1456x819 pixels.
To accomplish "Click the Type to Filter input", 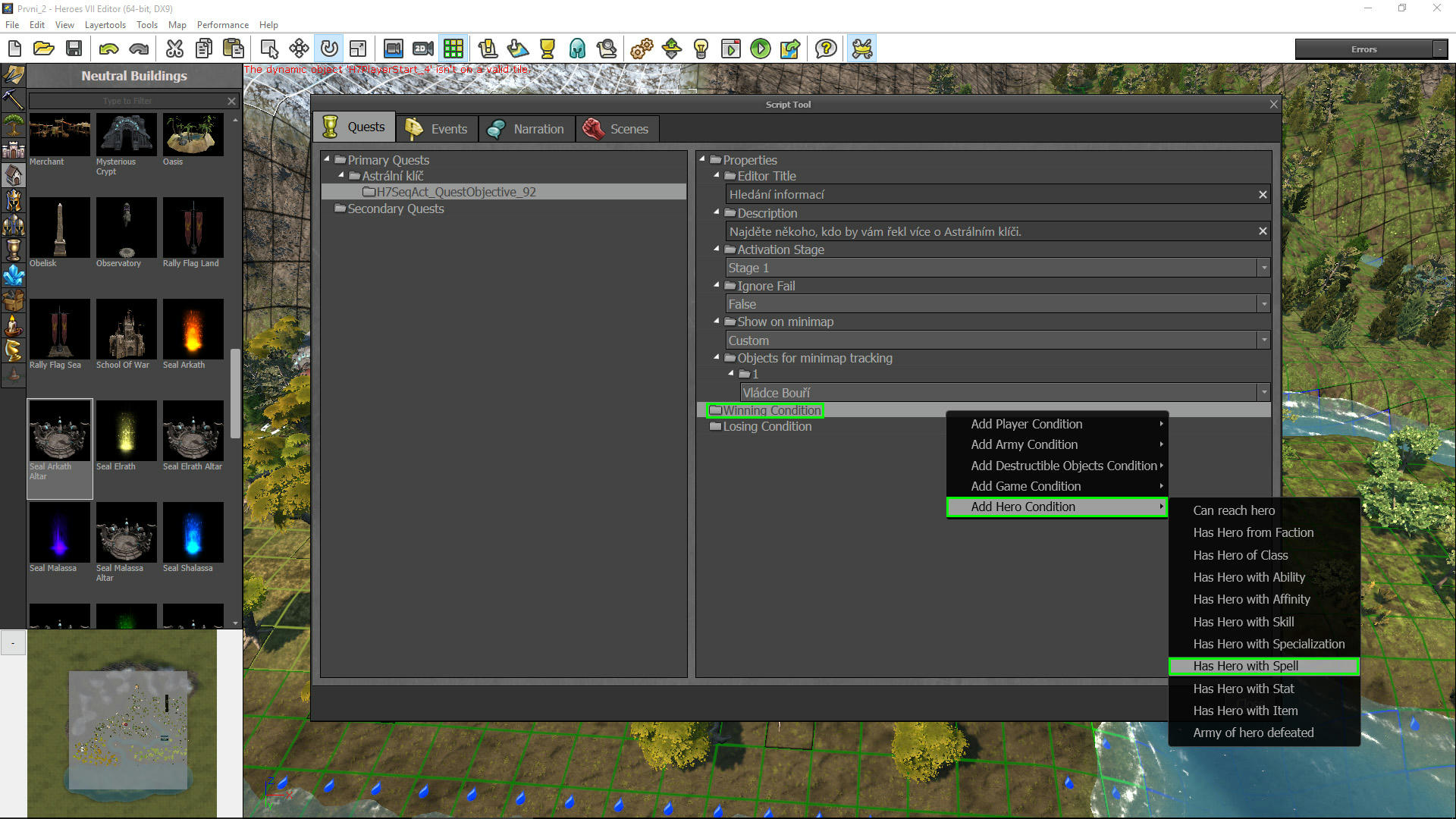I will [x=127, y=101].
